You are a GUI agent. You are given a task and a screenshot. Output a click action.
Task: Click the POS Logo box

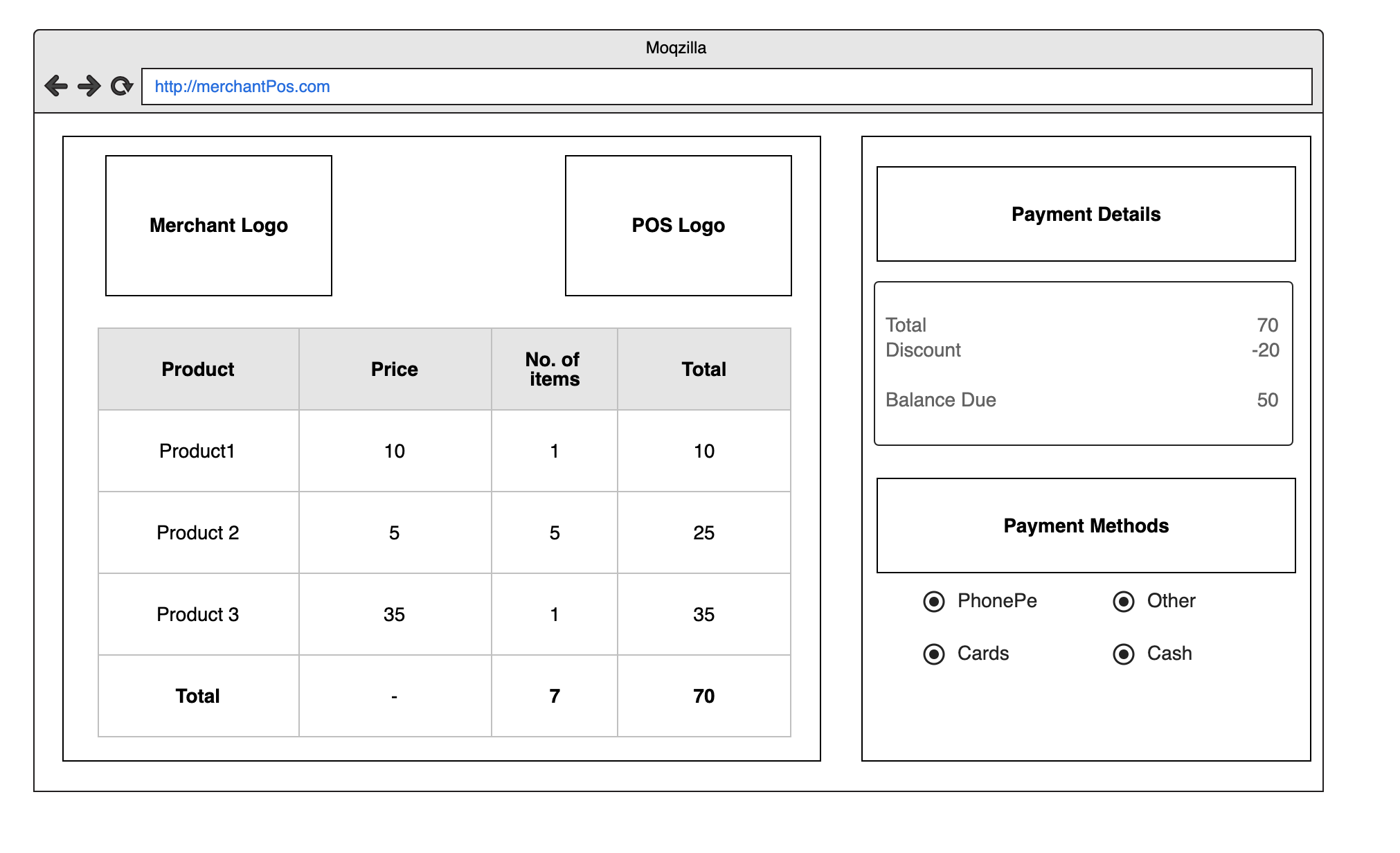click(x=678, y=226)
